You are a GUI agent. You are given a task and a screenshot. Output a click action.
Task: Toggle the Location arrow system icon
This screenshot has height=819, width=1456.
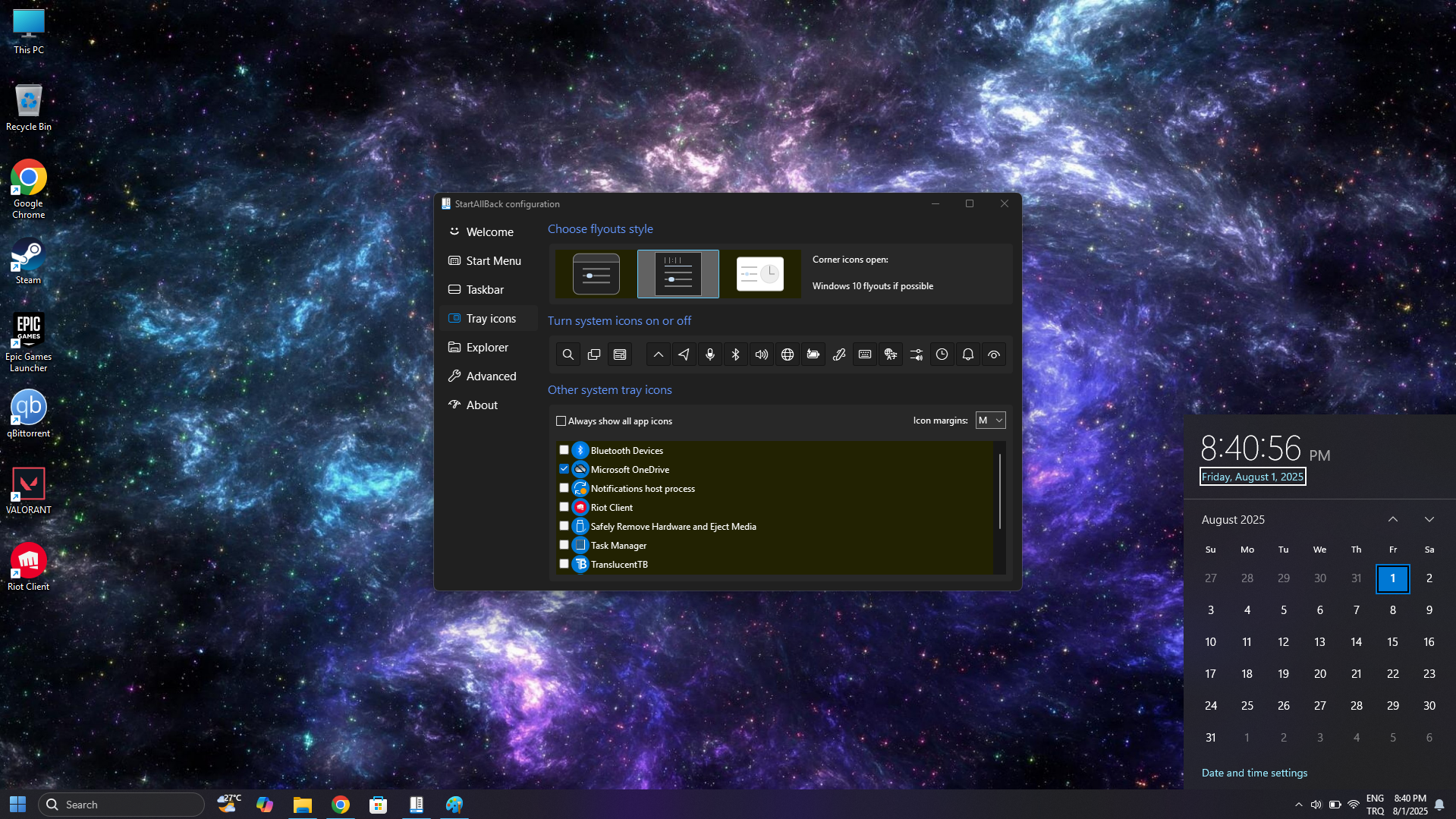(684, 354)
